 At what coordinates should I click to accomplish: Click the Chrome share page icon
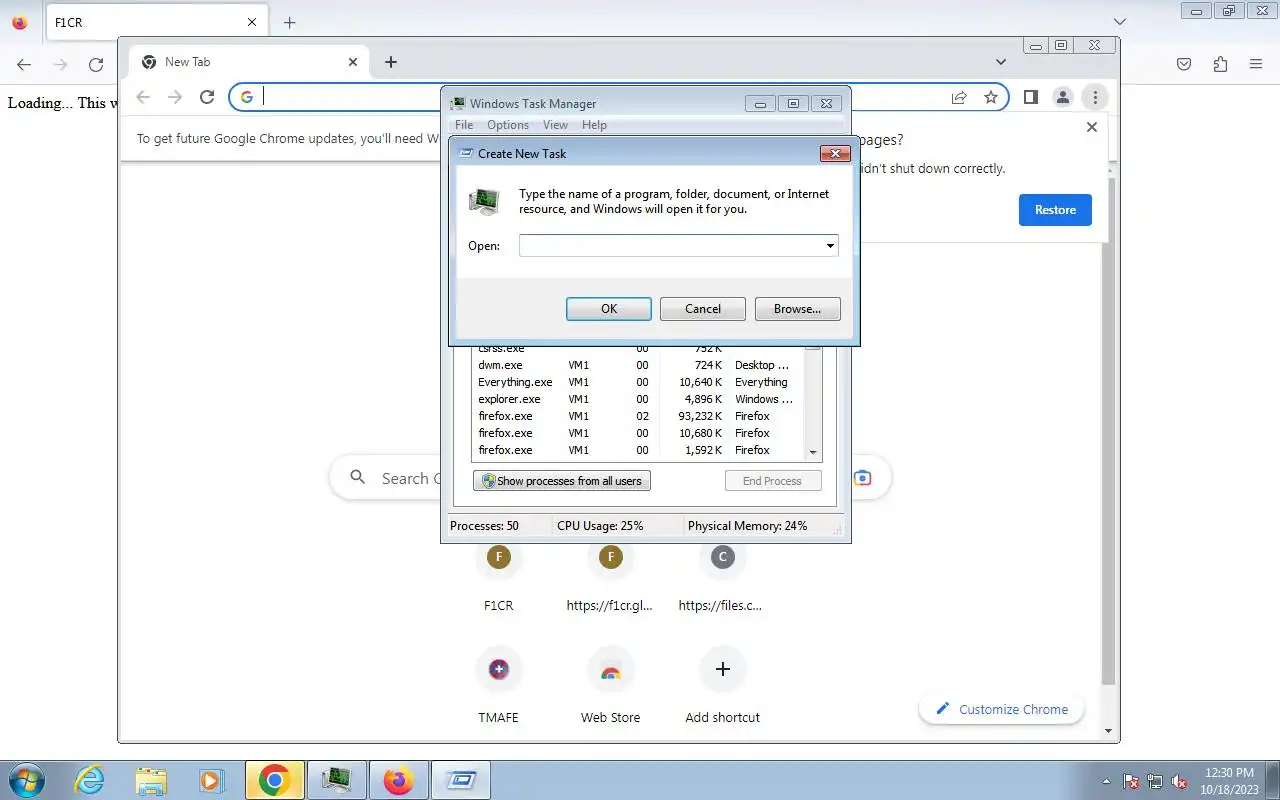pyautogui.click(x=959, y=97)
